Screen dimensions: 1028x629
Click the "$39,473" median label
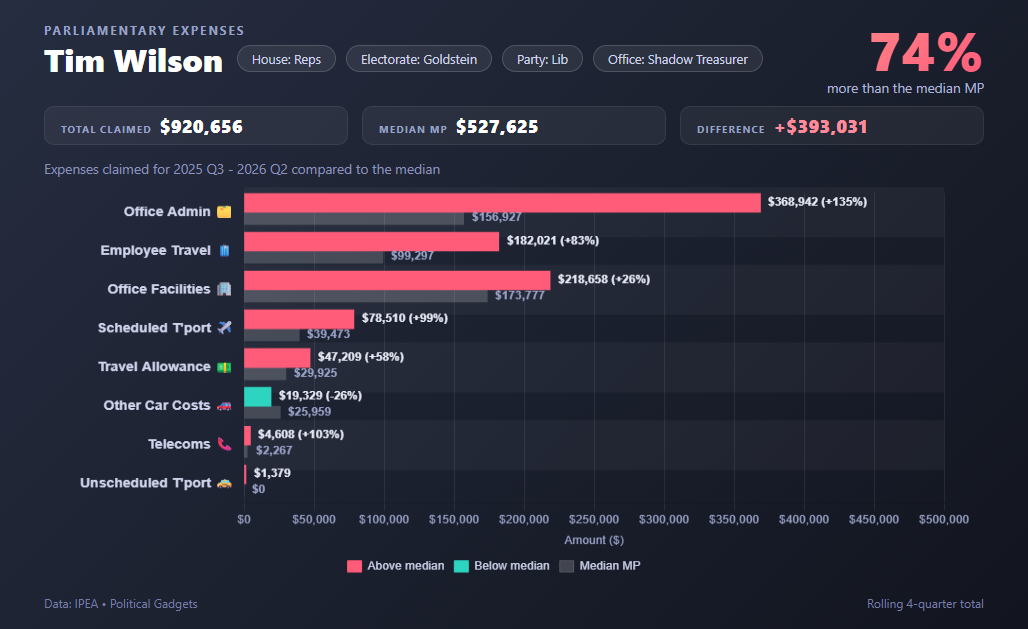point(328,334)
